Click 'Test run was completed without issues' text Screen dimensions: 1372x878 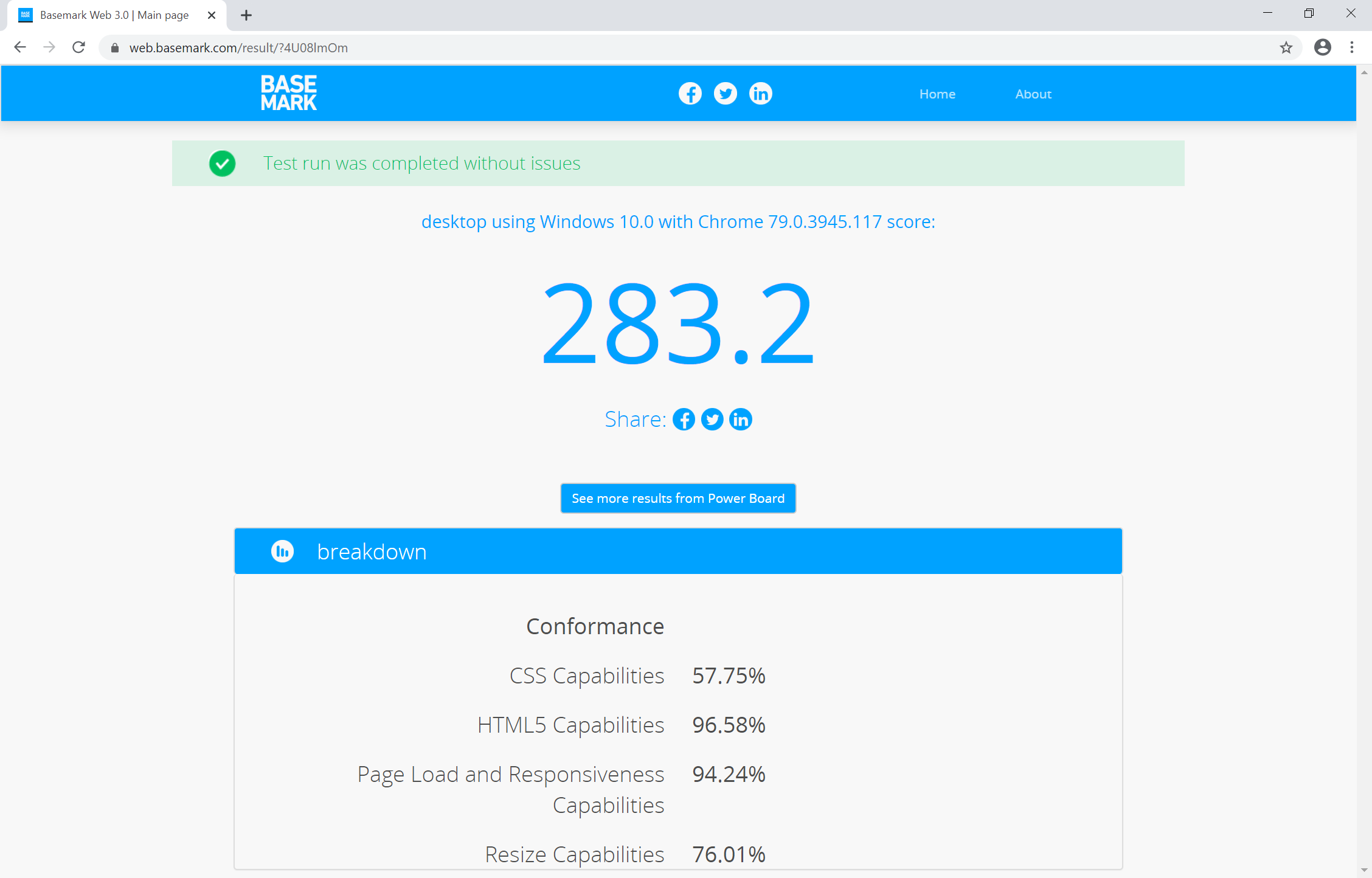pos(422,164)
